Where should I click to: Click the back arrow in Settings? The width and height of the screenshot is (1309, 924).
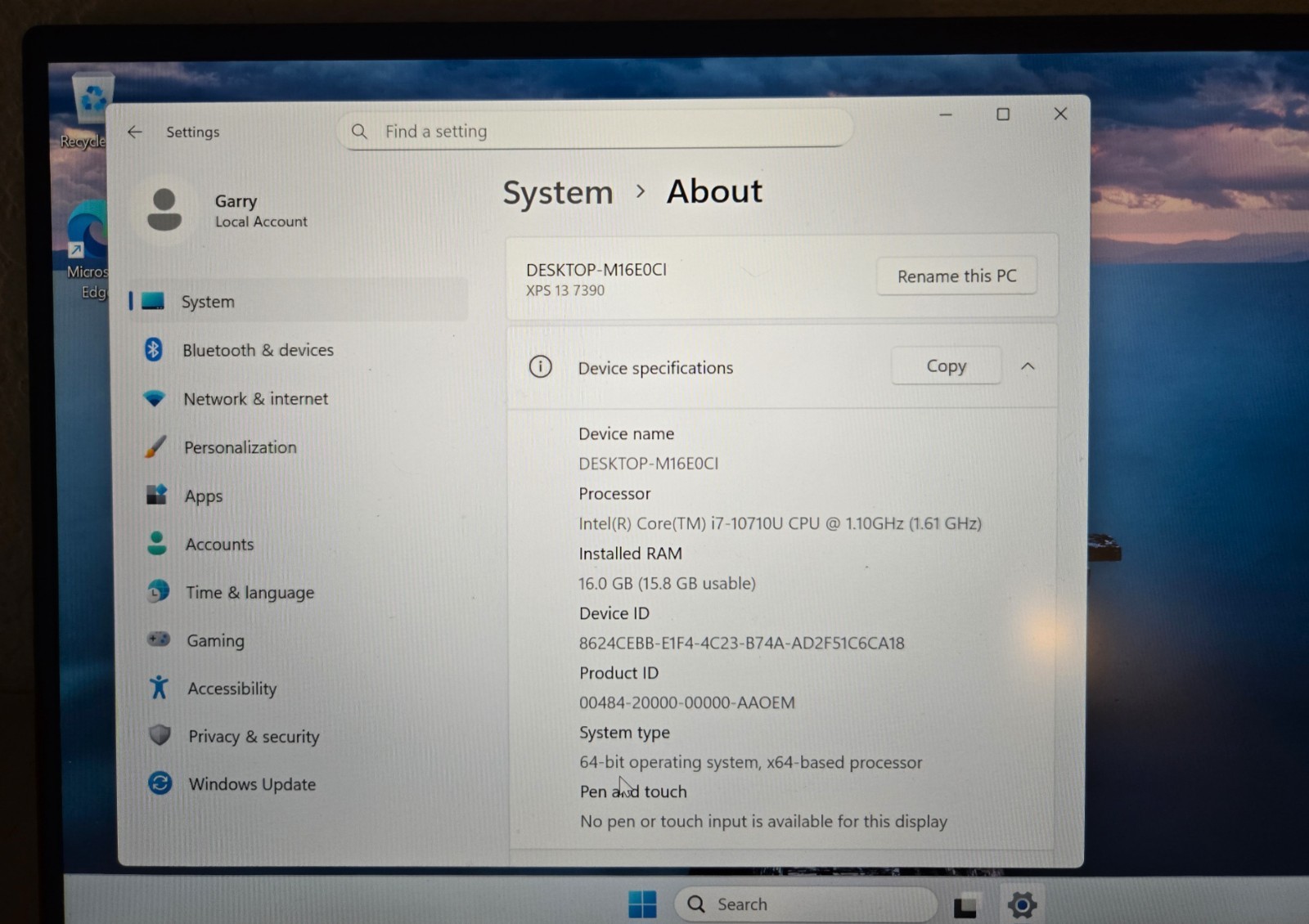(135, 132)
